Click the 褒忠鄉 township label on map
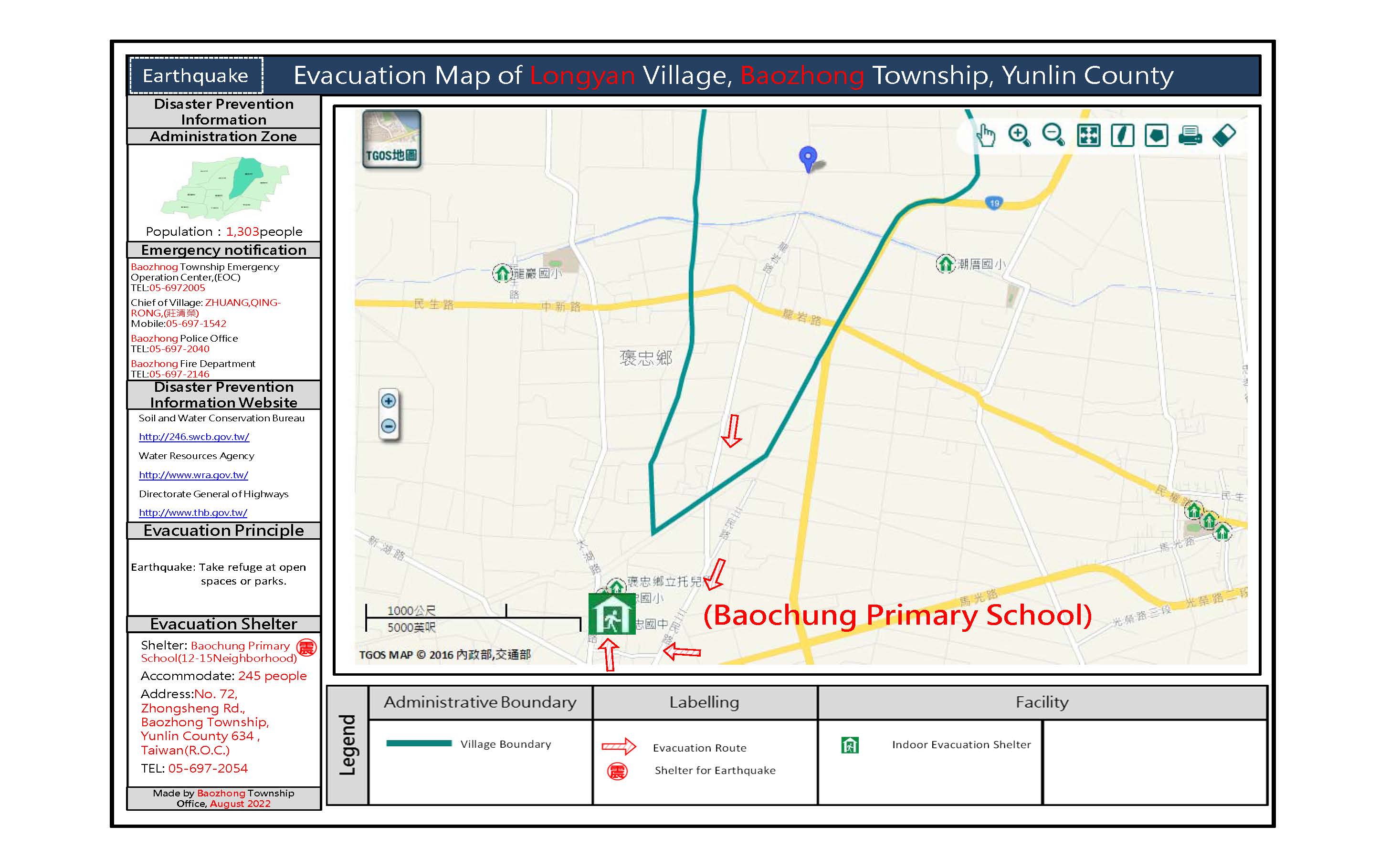The image size is (1390, 868). click(x=646, y=358)
